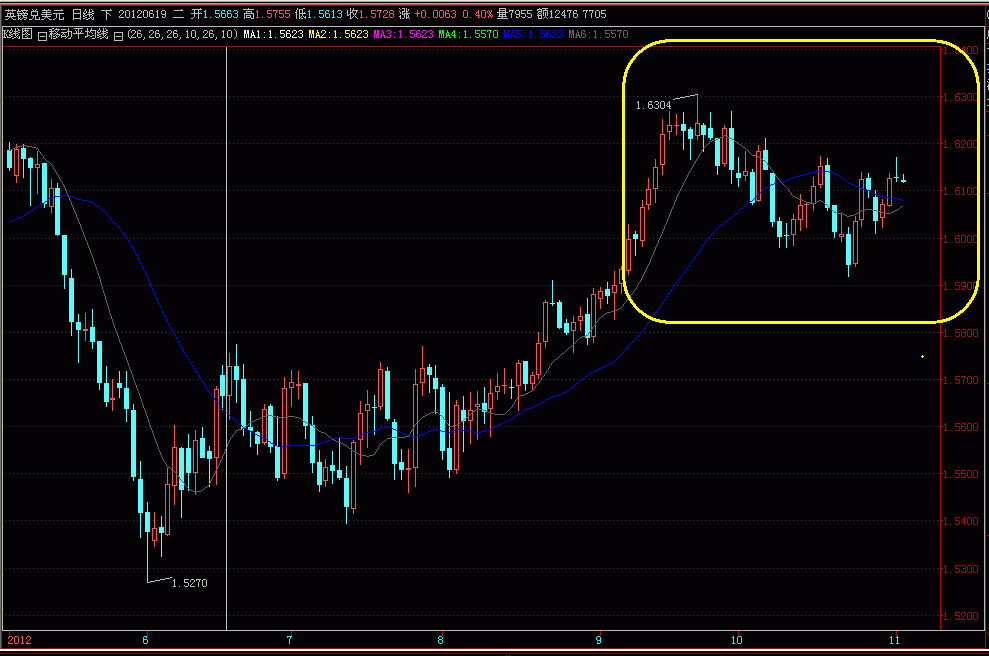Click the 1.5800 price axis label
Image resolution: width=989 pixels, height=656 pixels.
click(x=960, y=333)
